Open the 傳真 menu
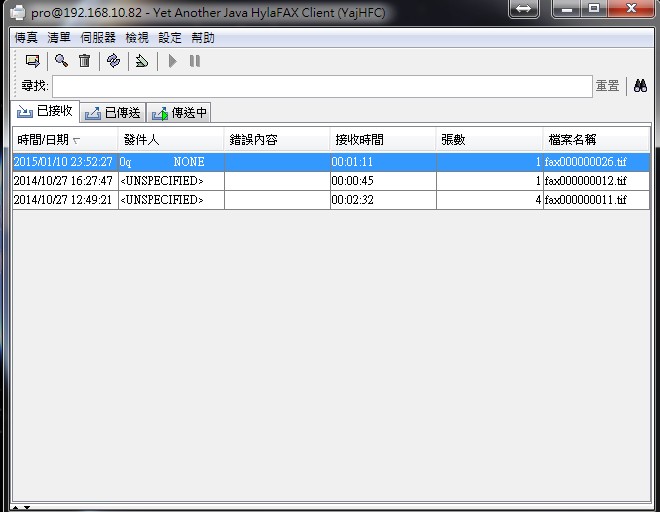This screenshot has height=512, width=660. (26, 38)
